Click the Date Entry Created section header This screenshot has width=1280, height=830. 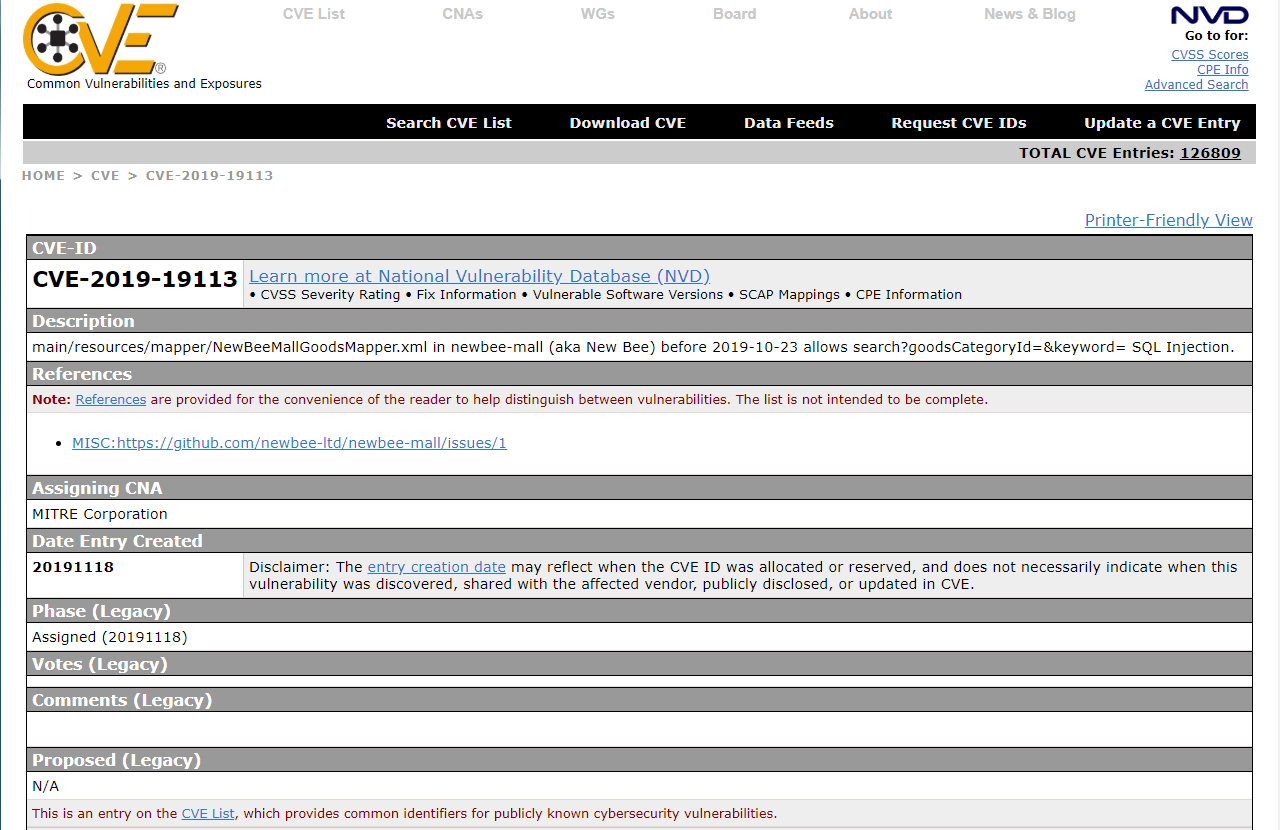click(x=639, y=541)
